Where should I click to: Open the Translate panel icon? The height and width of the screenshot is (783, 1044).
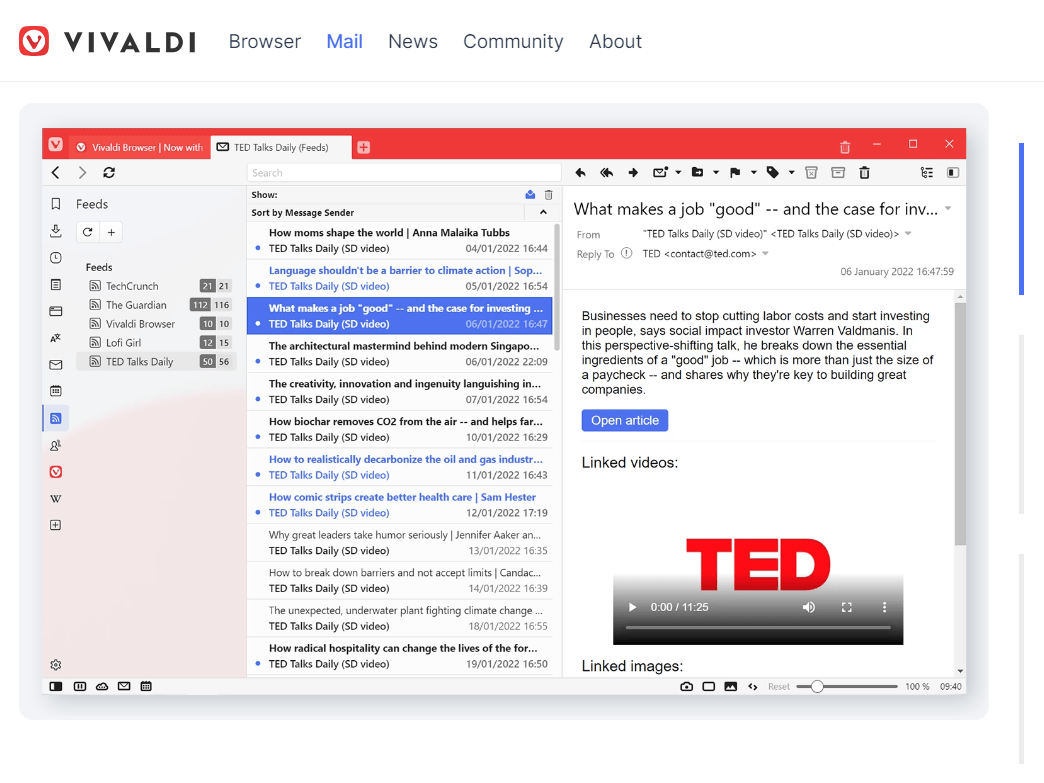[x=56, y=338]
